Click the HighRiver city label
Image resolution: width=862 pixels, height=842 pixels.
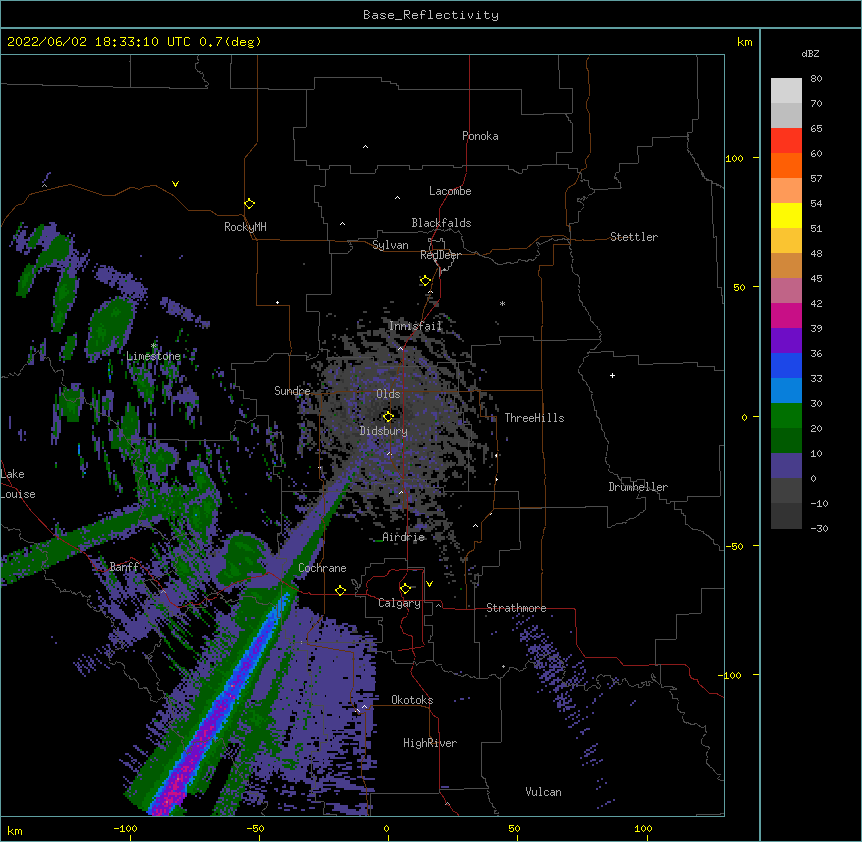[x=430, y=743]
